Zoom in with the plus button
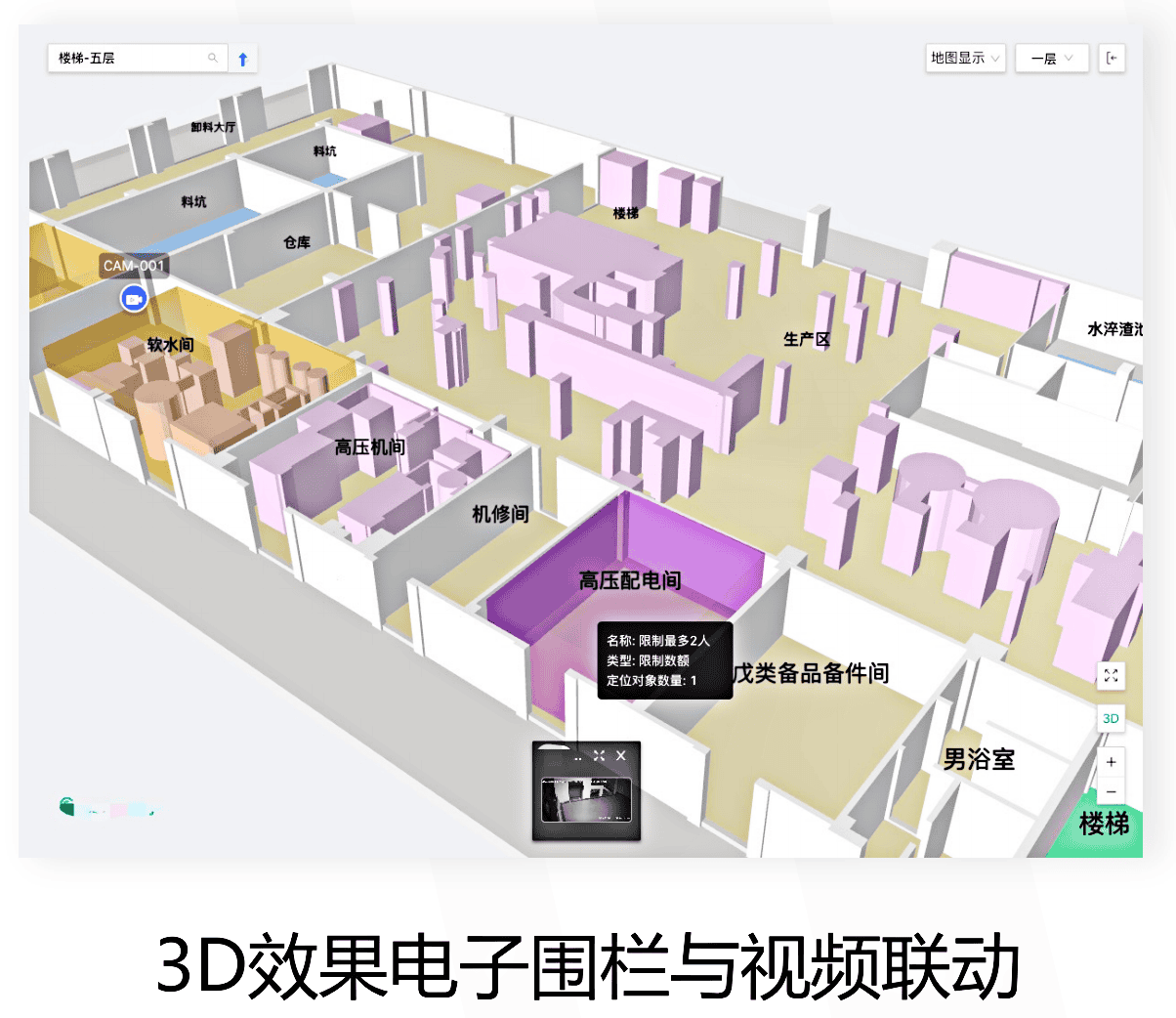1176x1018 pixels. pyautogui.click(x=1111, y=762)
